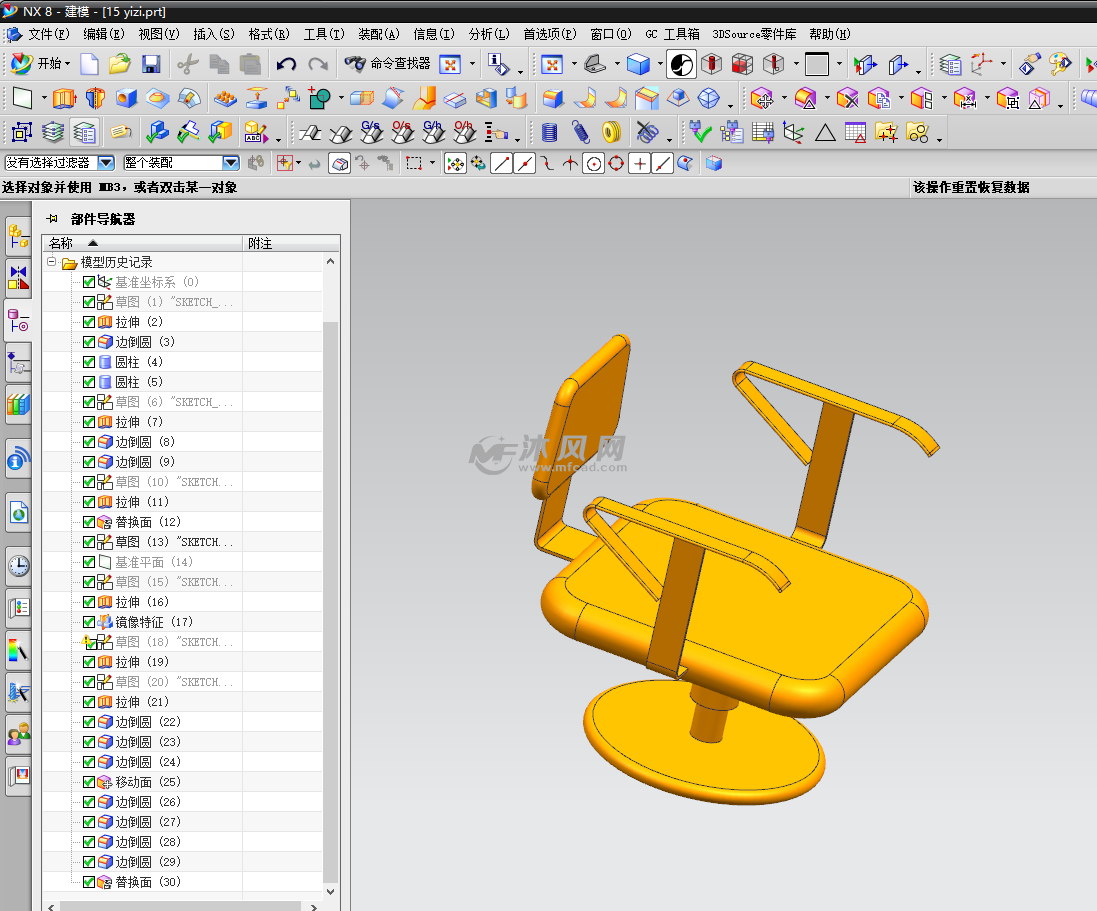Open the 装配(A) menu
Screen dimensions: 1097x911
[x=378, y=34]
